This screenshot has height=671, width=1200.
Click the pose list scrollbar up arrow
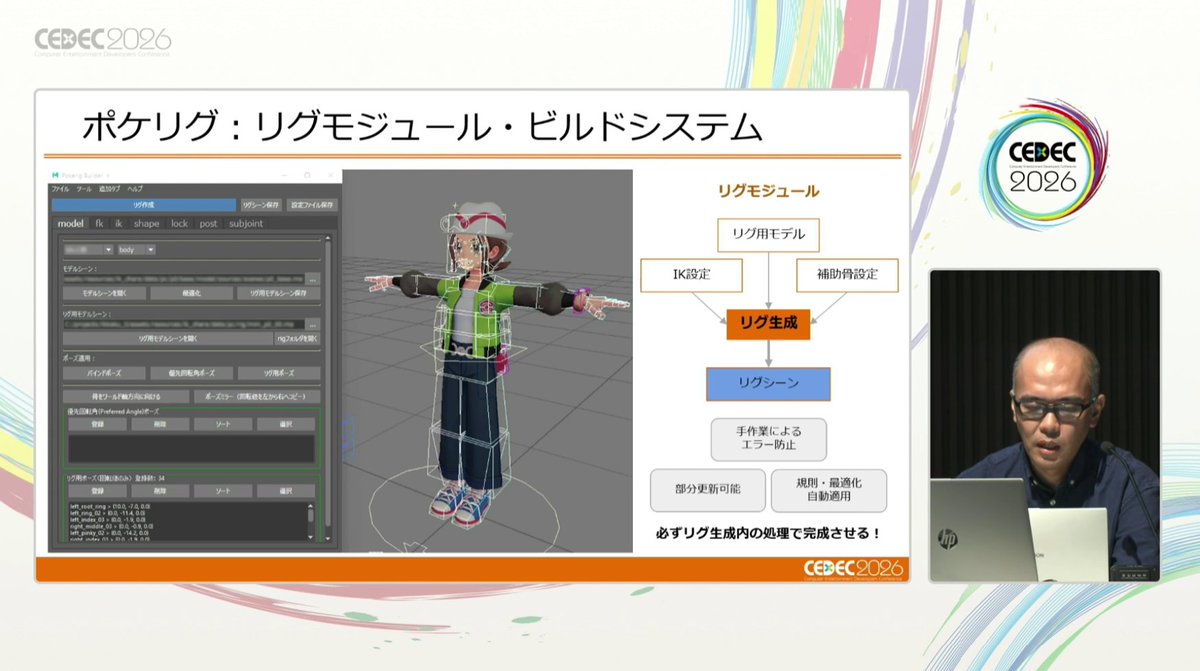pyautogui.click(x=312, y=505)
